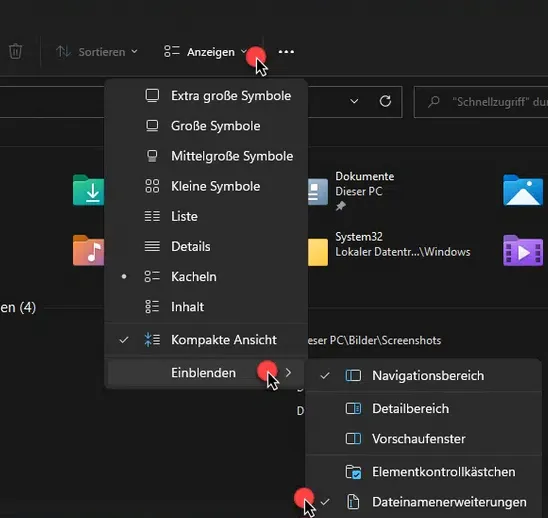Viewport: 548px width, 518px height.
Task: Collapse the Anzeigen dropdown menu
Action: (x=206, y=52)
